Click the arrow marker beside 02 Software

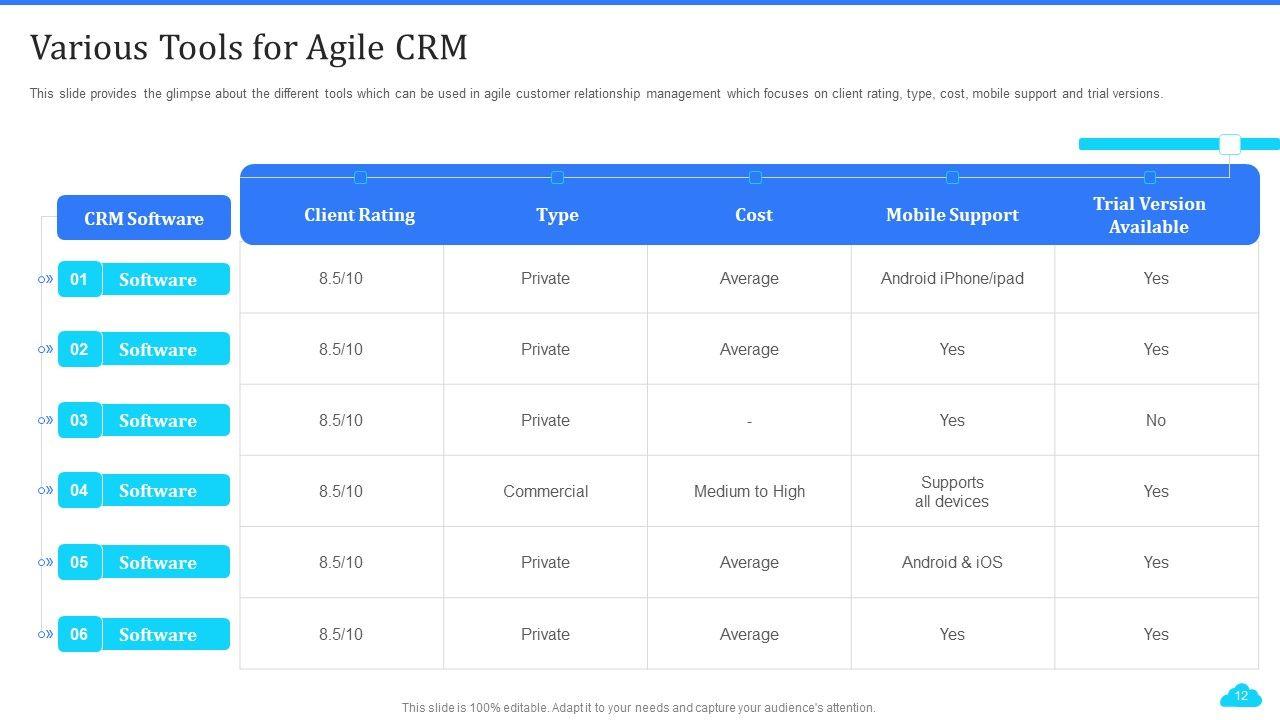pyautogui.click(x=45, y=350)
